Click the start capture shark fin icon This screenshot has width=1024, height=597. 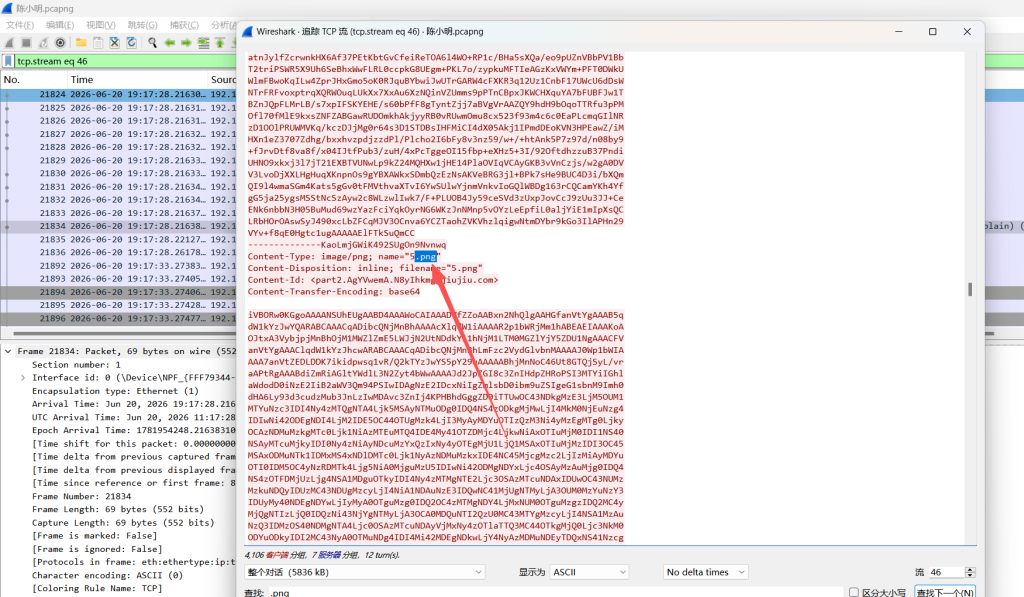10,42
